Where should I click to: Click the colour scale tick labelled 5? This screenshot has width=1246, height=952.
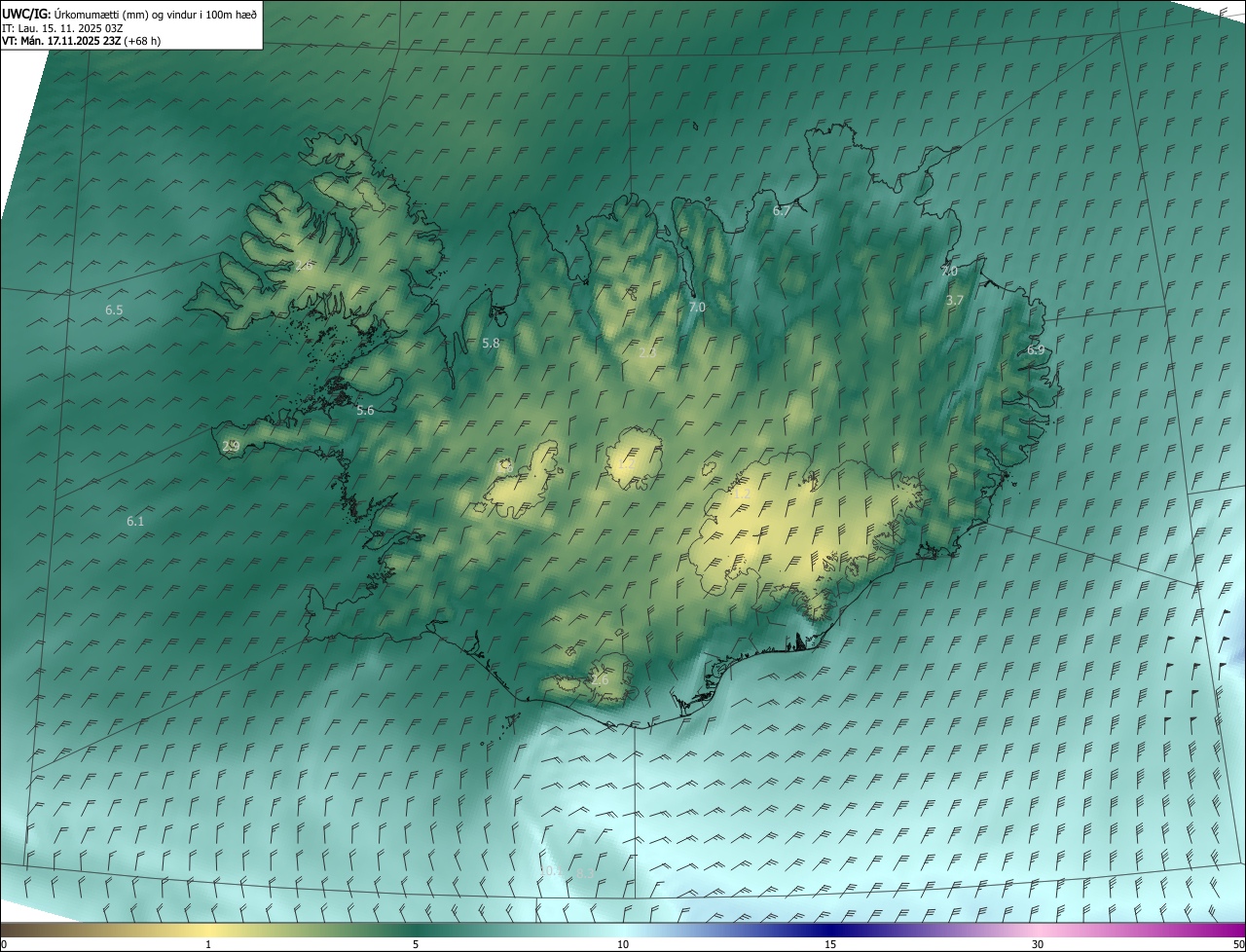[416, 944]
